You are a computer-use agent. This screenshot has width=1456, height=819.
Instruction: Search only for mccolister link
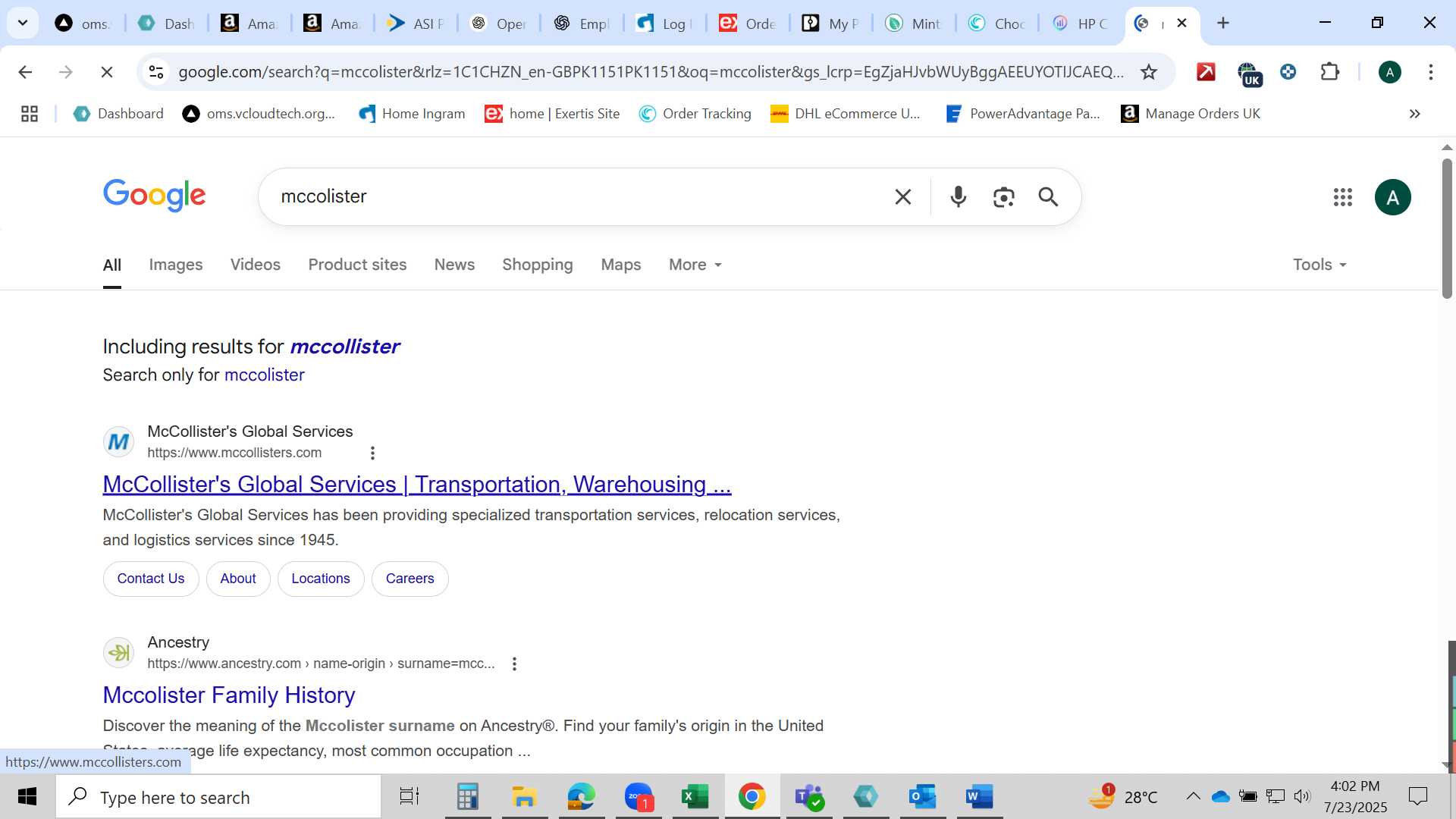tap(265, 375)
